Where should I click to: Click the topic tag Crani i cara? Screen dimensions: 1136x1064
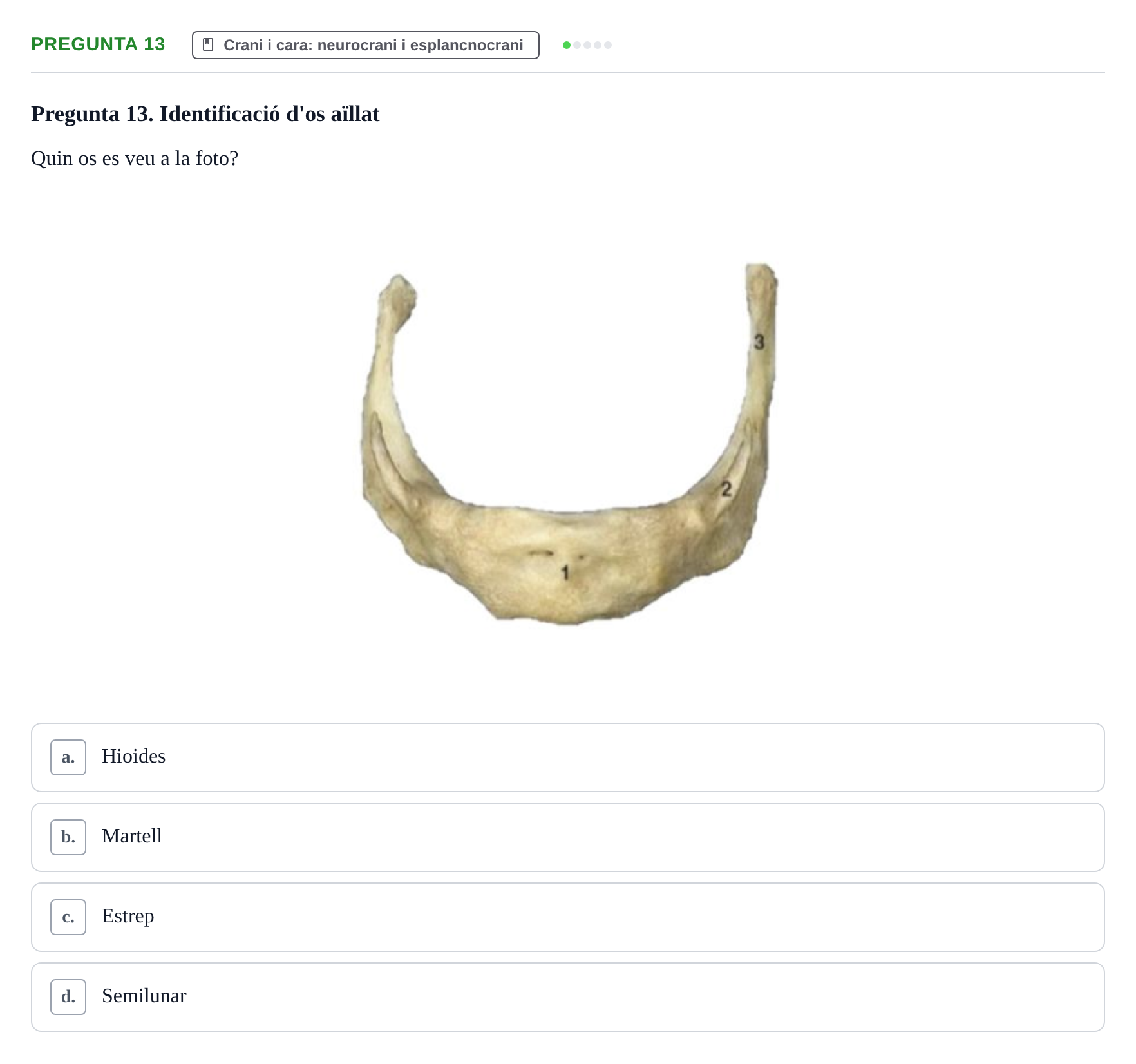click(365, 45)
